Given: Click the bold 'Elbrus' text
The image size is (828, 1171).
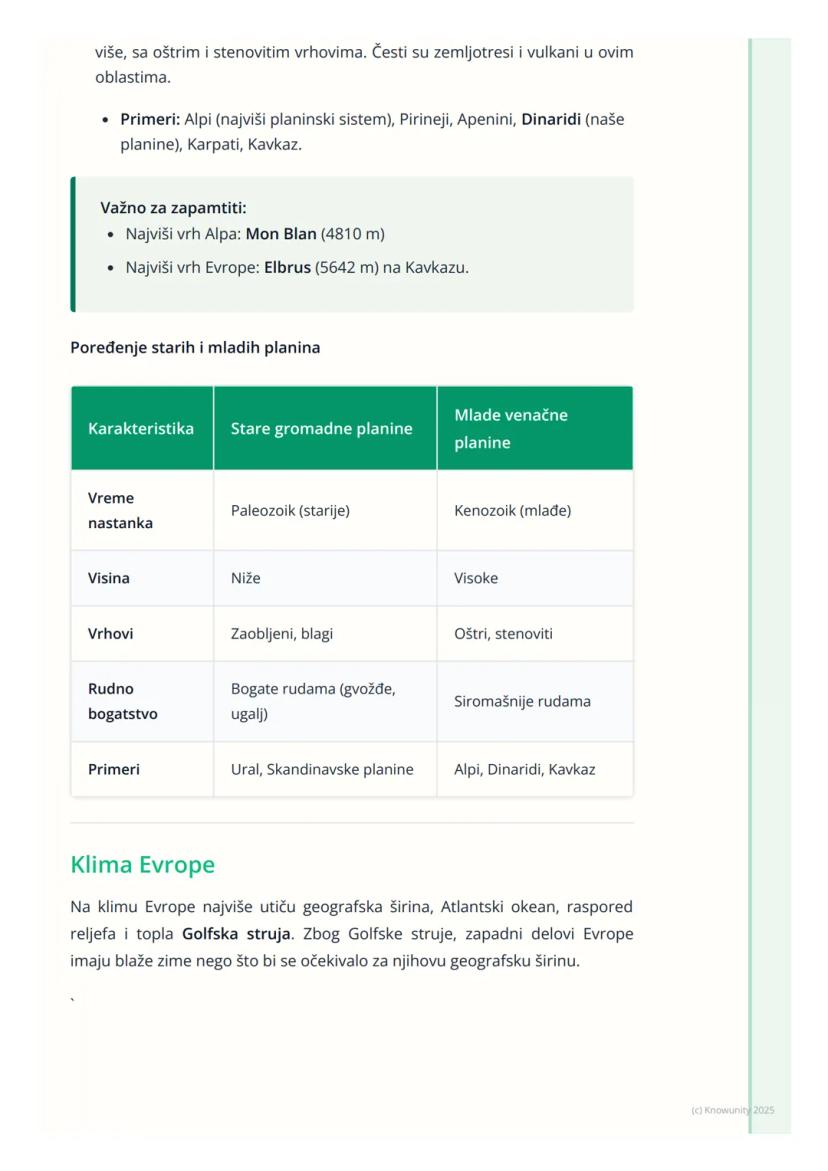Looking at the screenshot, I should click(x=287, y=268).
